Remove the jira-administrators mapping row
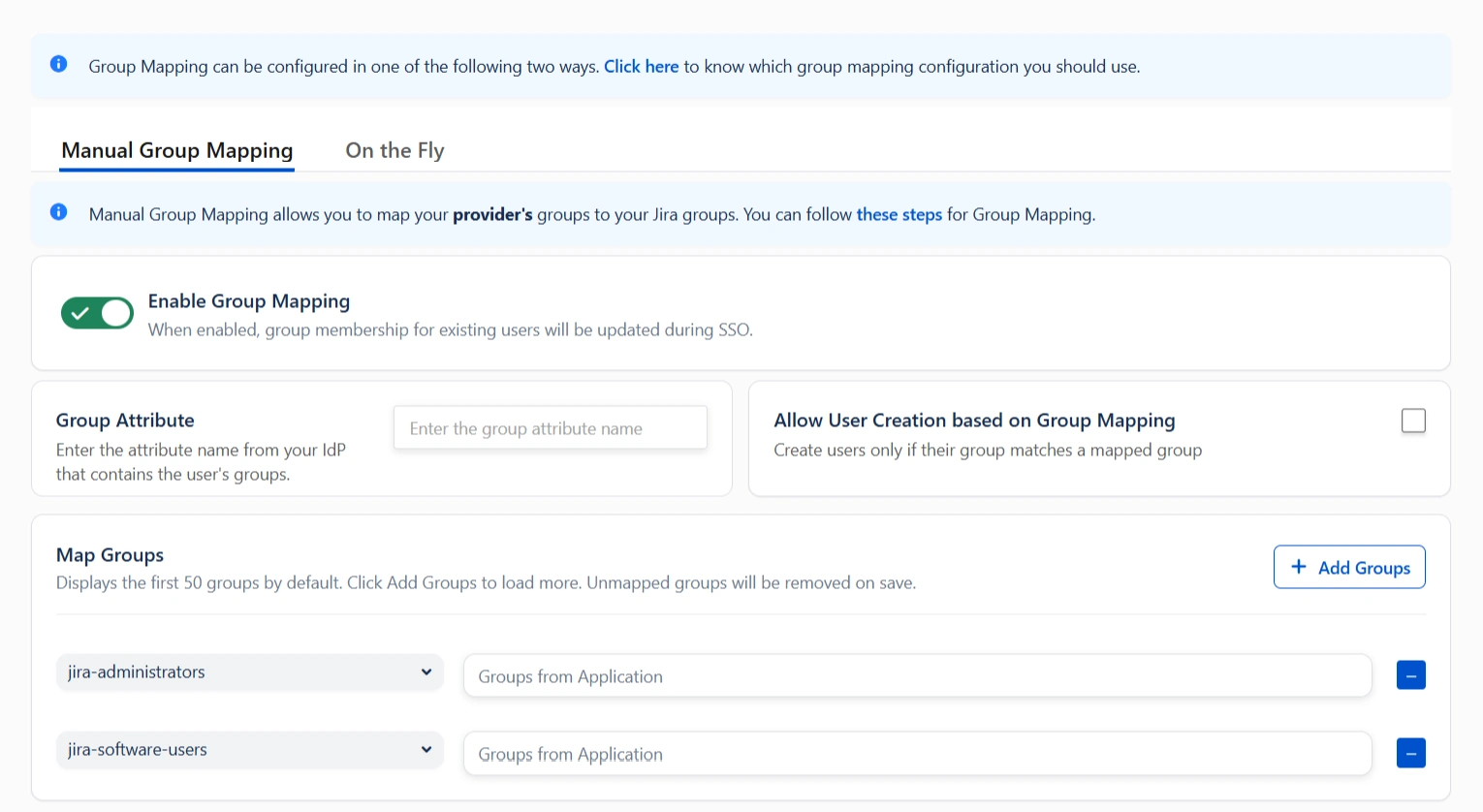 coord(1410,675)
